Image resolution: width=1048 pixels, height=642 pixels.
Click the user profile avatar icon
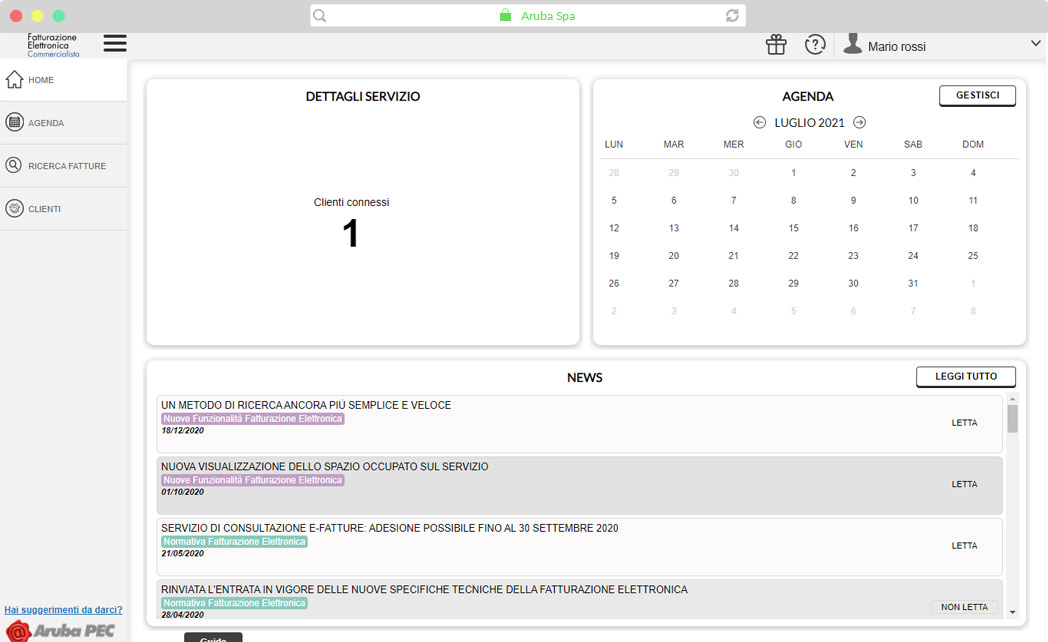click(852, 44)
